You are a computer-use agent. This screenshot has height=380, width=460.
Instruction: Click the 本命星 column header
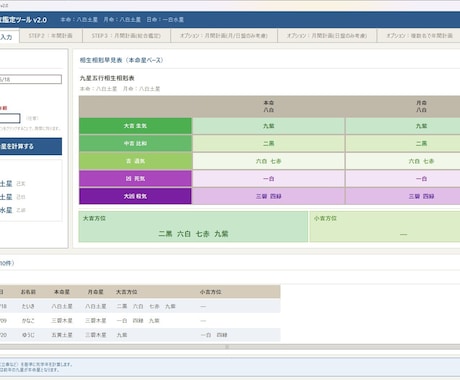[x=62, y=292]
